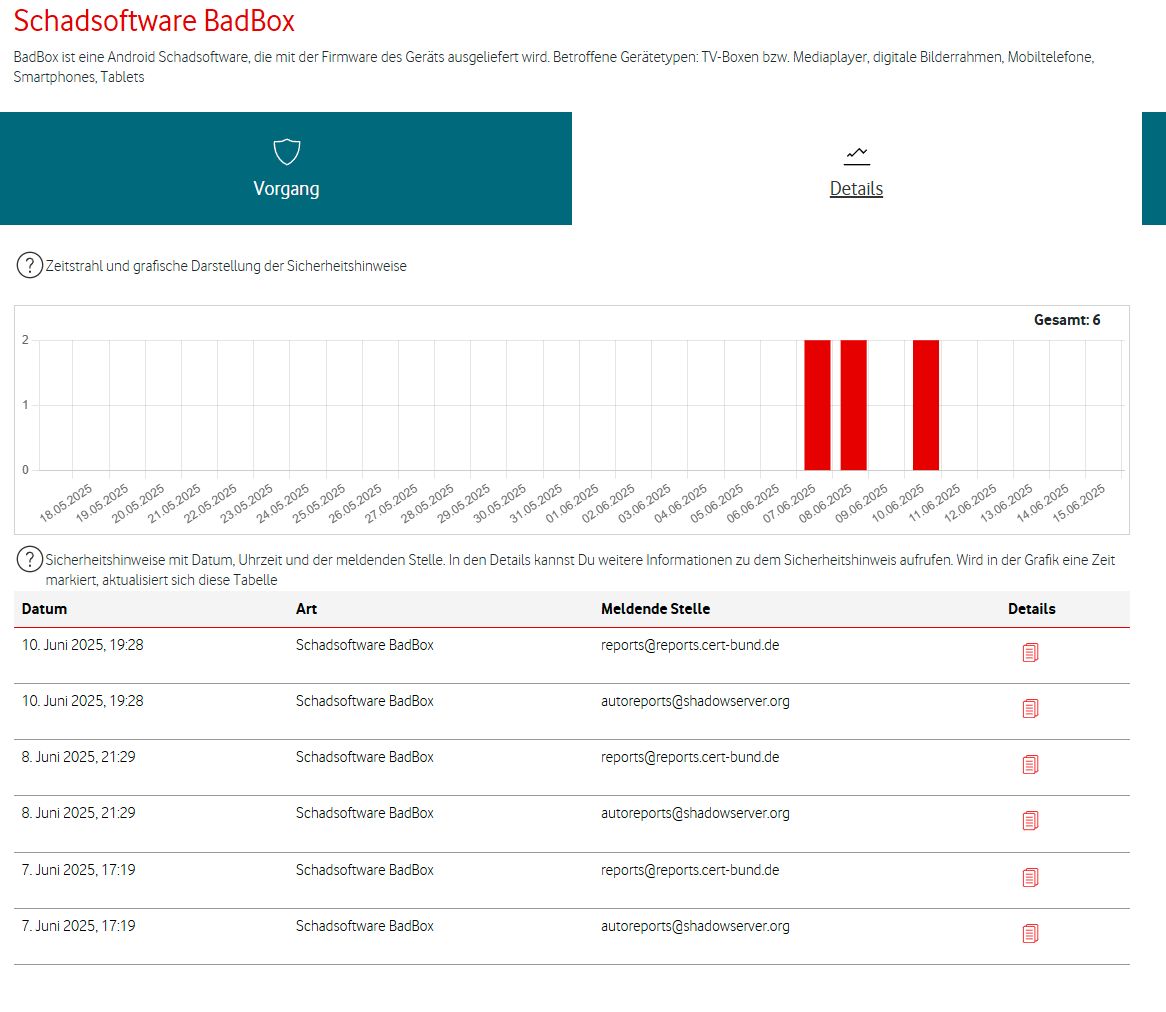Viewport: 1166px width, 1012px height.
Task: Click reports@reports.cert-bund.de in the 7. Juni row
Action: click(690, 870)
